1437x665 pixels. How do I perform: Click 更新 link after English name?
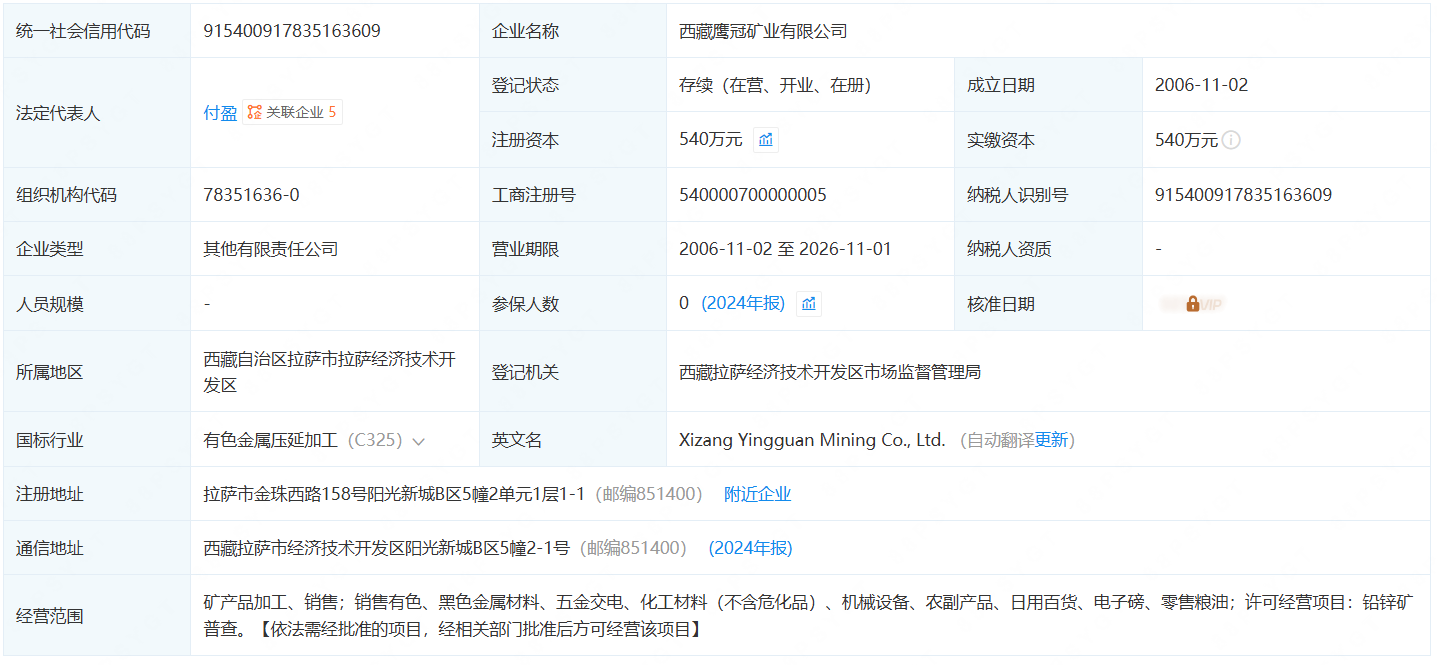(1051, 440)
